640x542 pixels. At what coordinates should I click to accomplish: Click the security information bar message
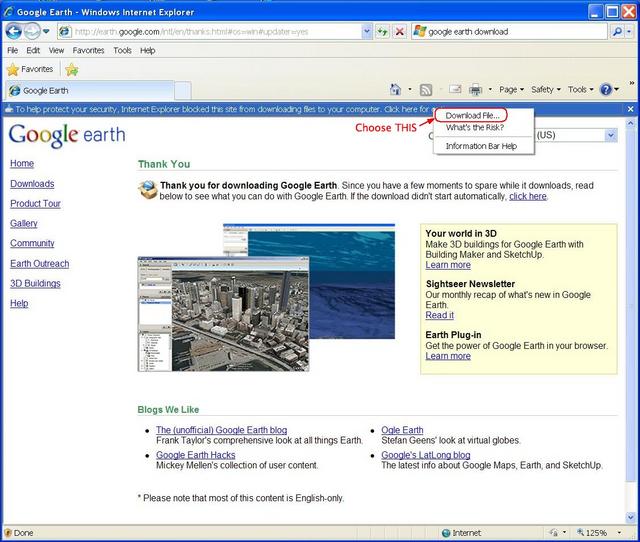222,109
